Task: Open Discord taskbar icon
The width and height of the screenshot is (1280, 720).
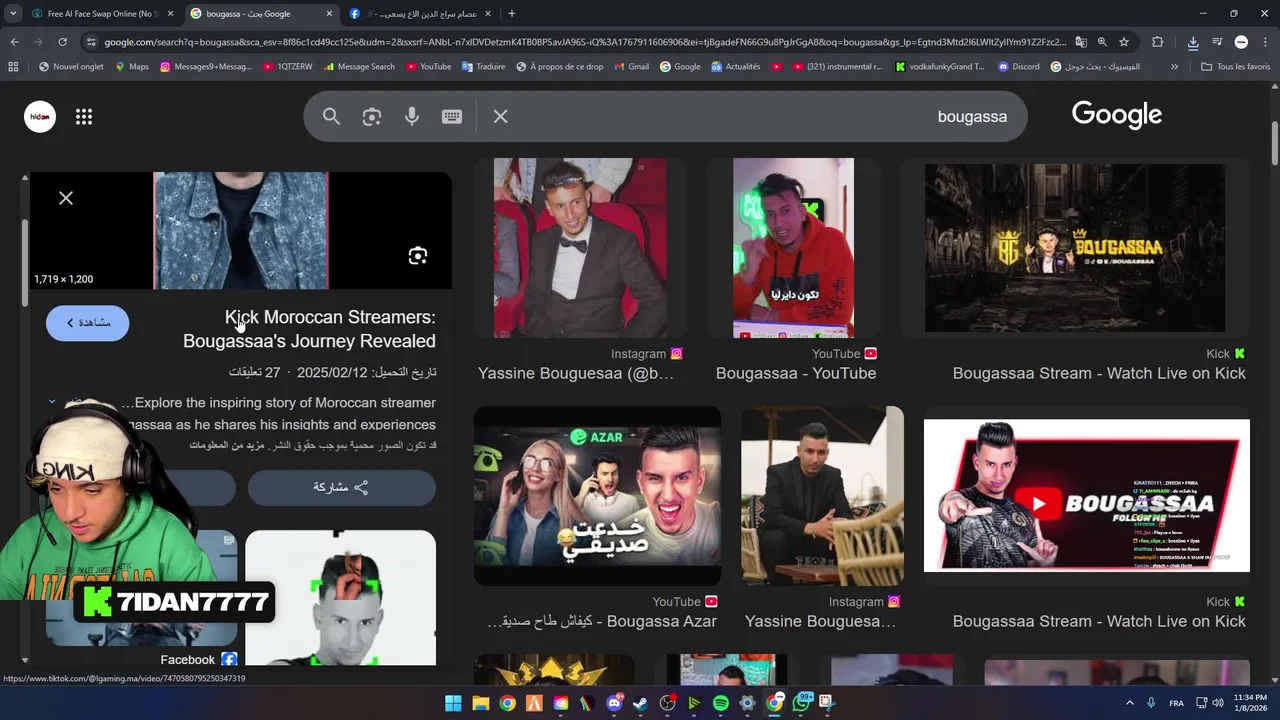Action: click(614, 703)
